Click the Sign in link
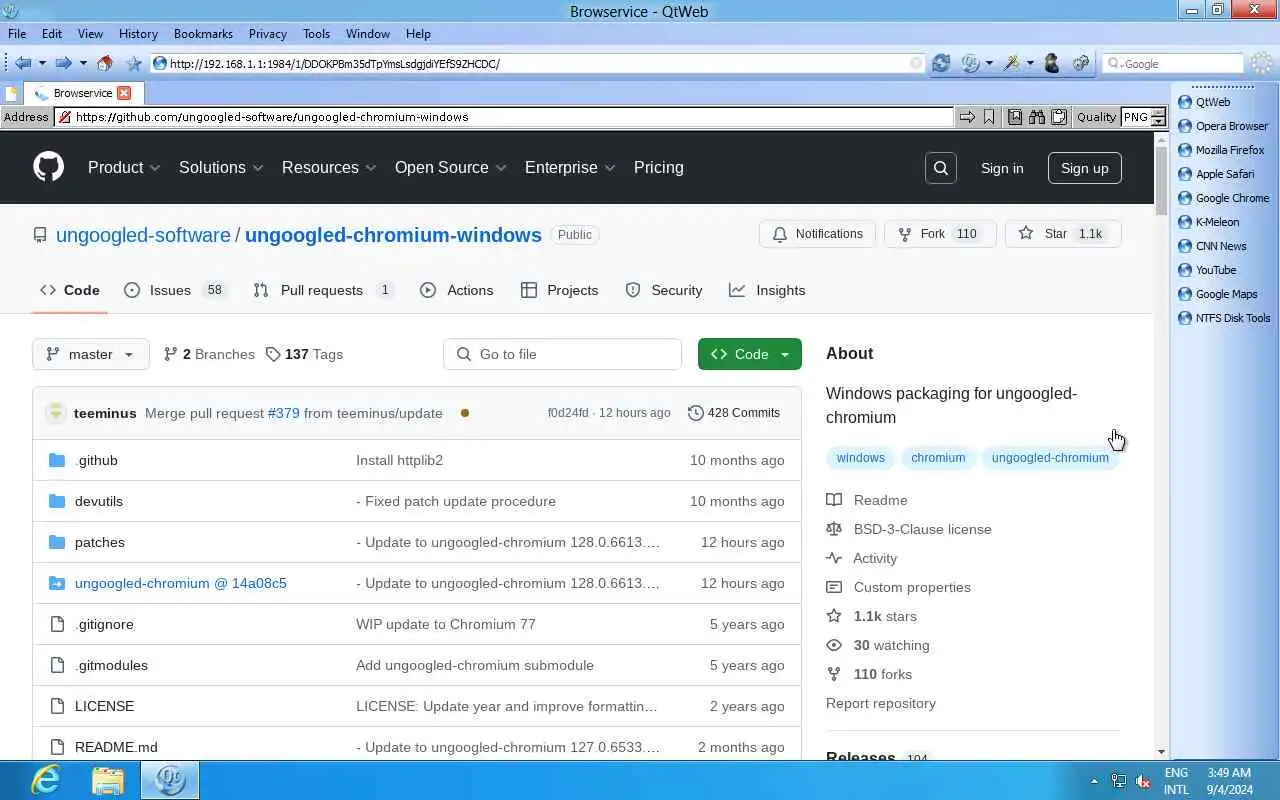 pos(1002,168)
